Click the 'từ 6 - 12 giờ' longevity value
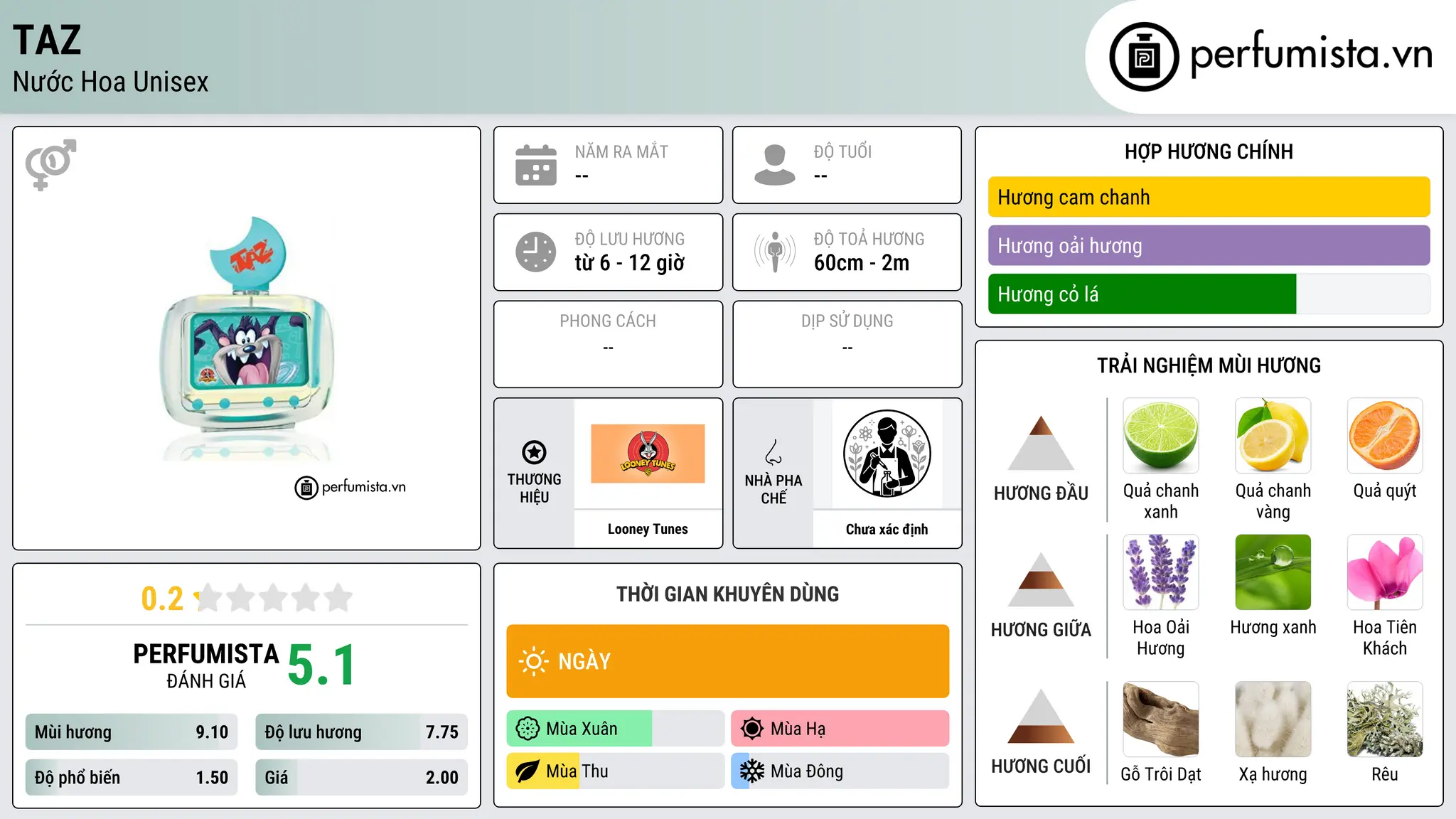The width and height of the screenshot is (1456, 819). (630, 263)
